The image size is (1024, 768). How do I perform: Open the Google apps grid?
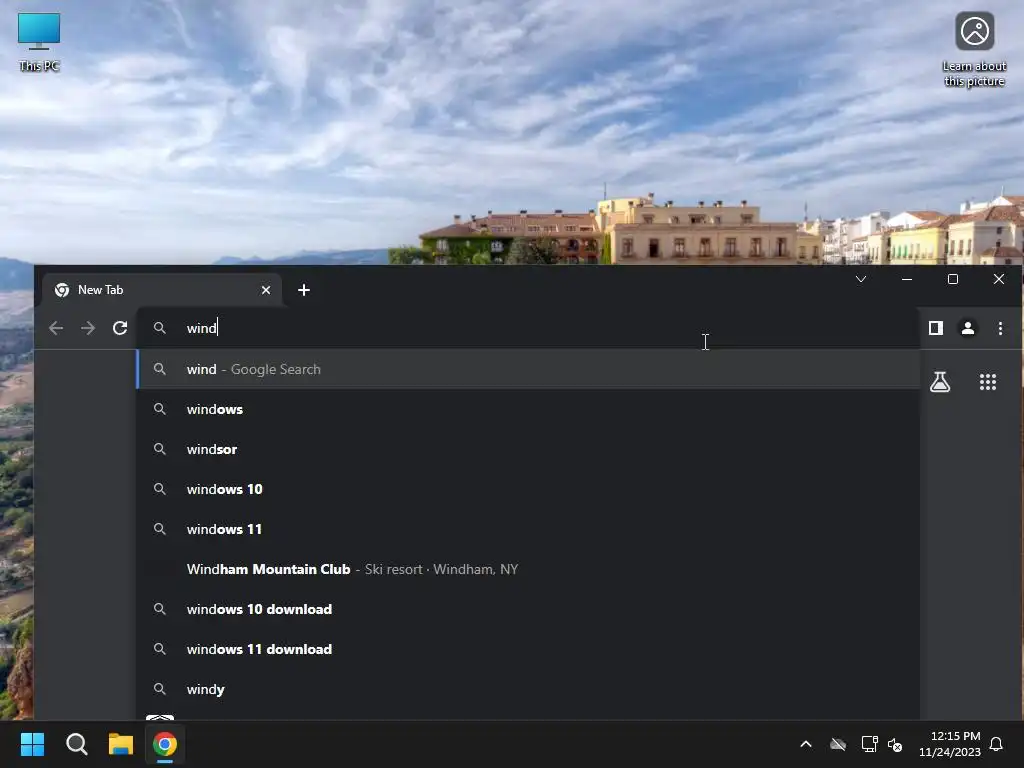tap(987, 382)
